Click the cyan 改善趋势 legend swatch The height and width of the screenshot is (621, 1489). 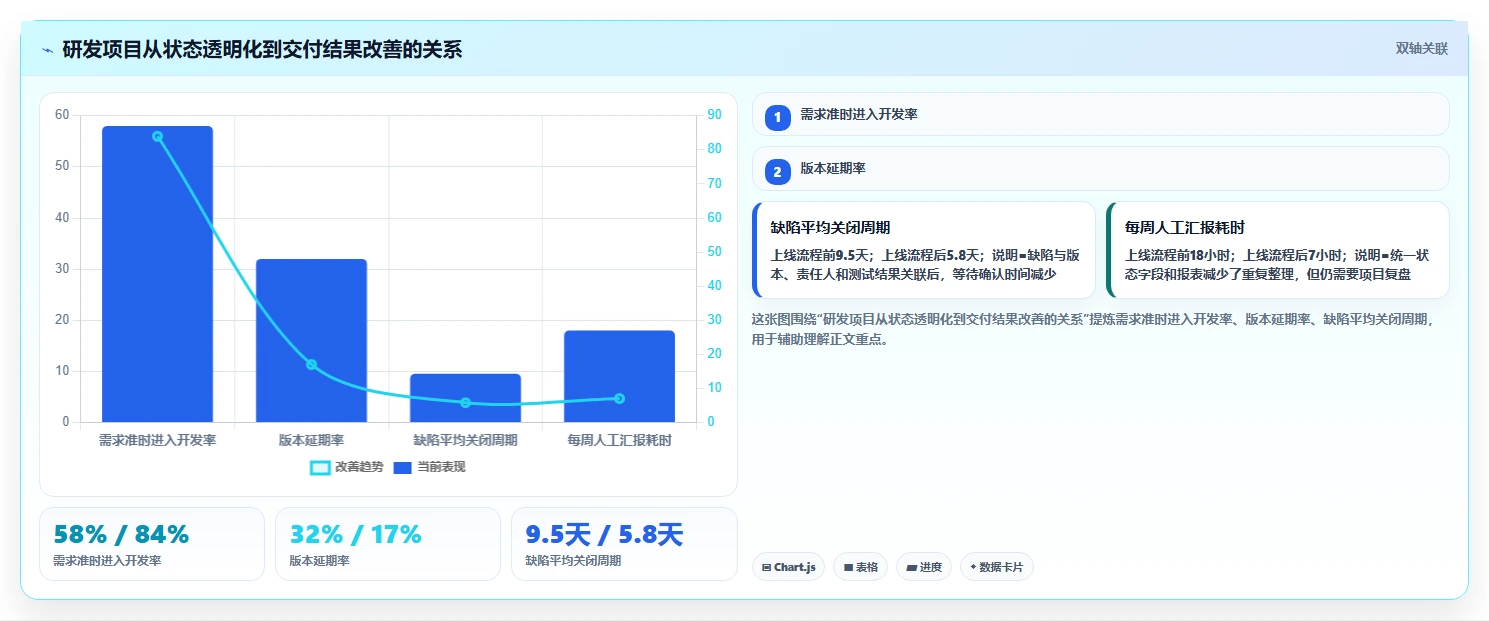(320, 468)
